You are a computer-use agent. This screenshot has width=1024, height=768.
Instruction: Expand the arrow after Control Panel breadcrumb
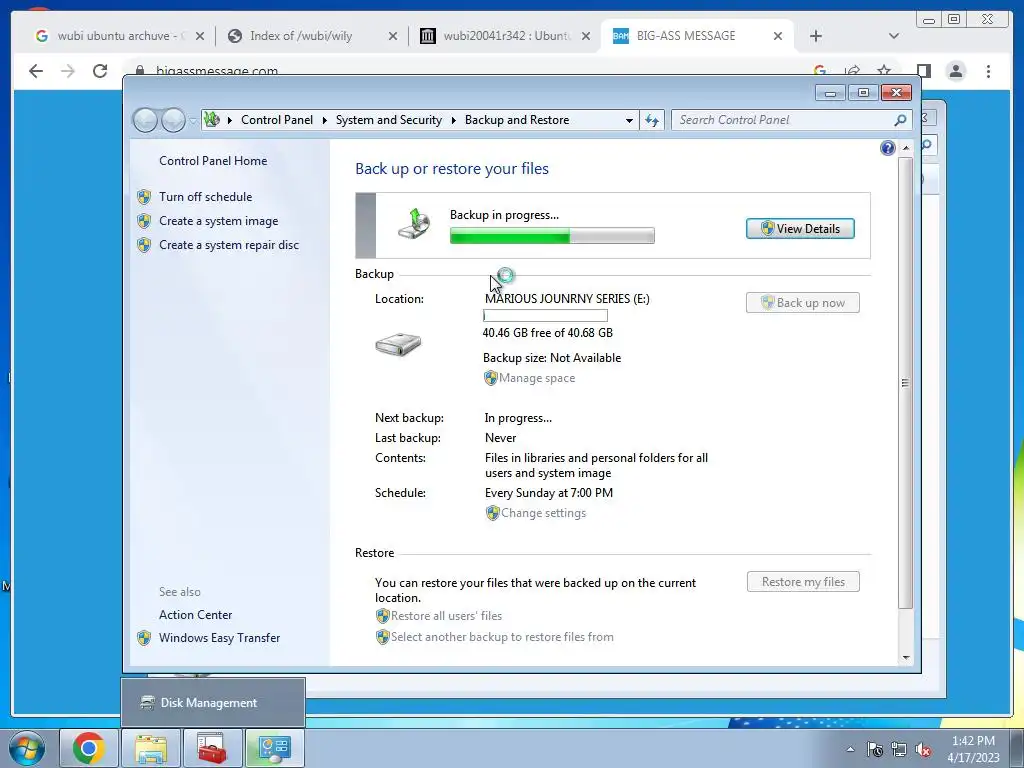point(325,120)
